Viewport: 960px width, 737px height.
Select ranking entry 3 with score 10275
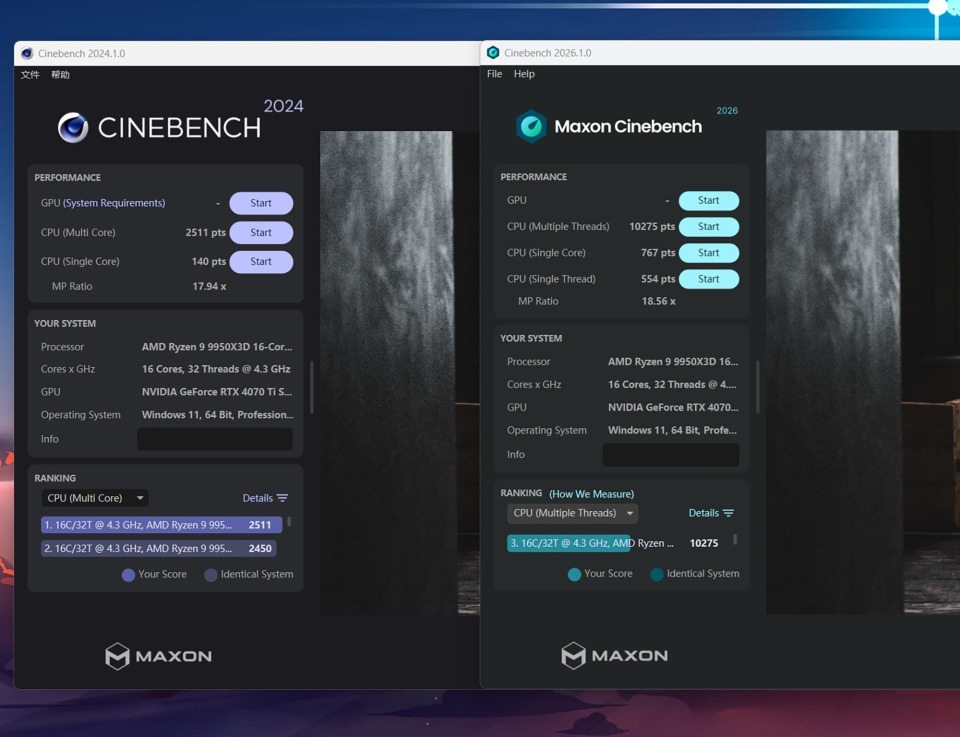click(x=615, y=543)
